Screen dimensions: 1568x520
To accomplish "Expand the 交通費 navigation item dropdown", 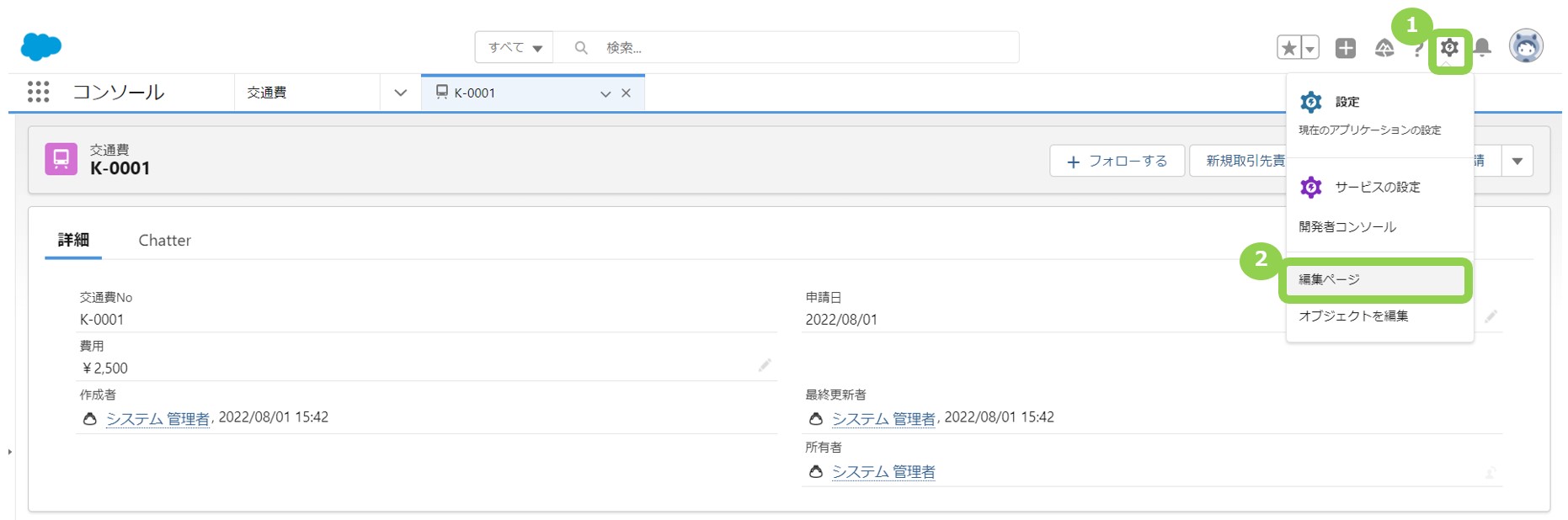I will [x=400, y=93].
